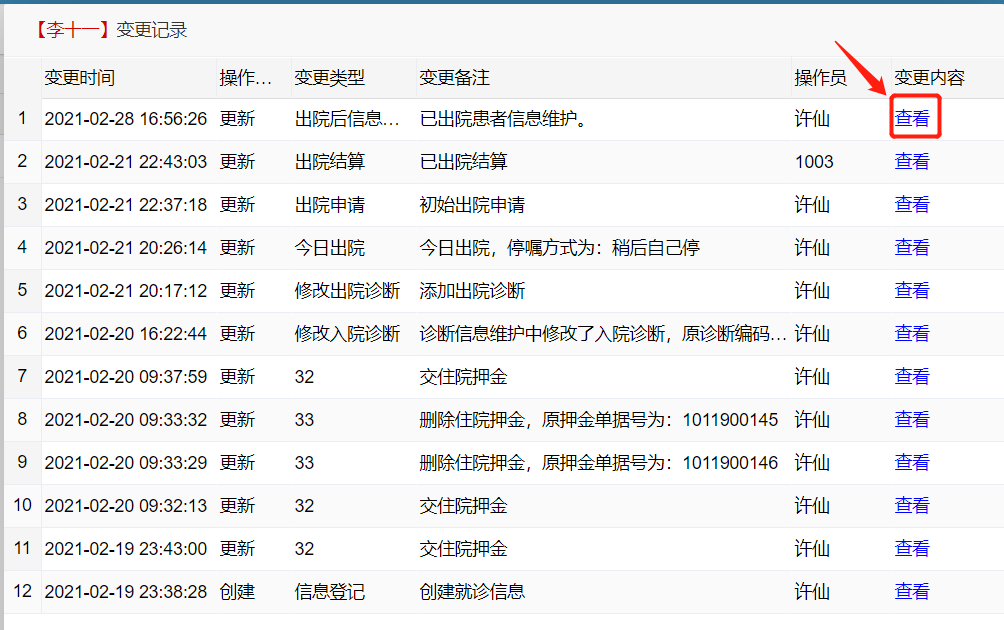The height and width of the screenshot is (630, 1004).
Task: Open 查看 link in row 7
Action: point(912,377)
